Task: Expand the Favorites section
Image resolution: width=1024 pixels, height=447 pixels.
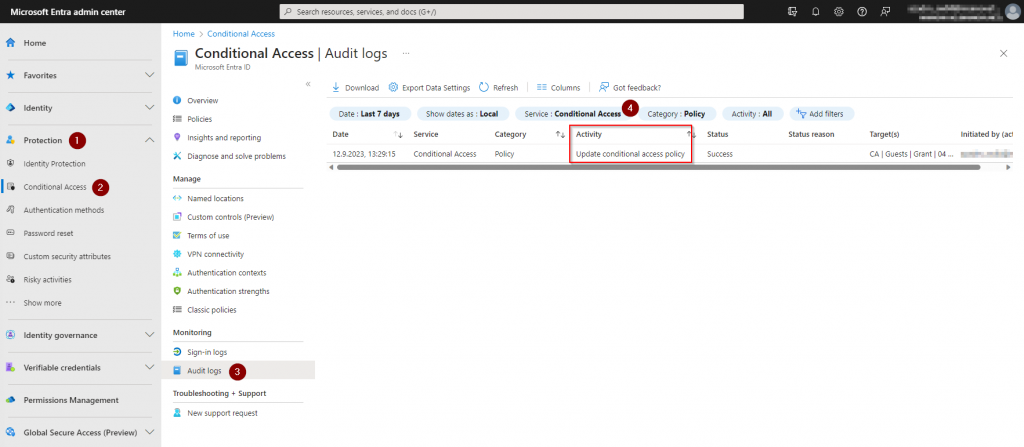Action: (149, 75)
